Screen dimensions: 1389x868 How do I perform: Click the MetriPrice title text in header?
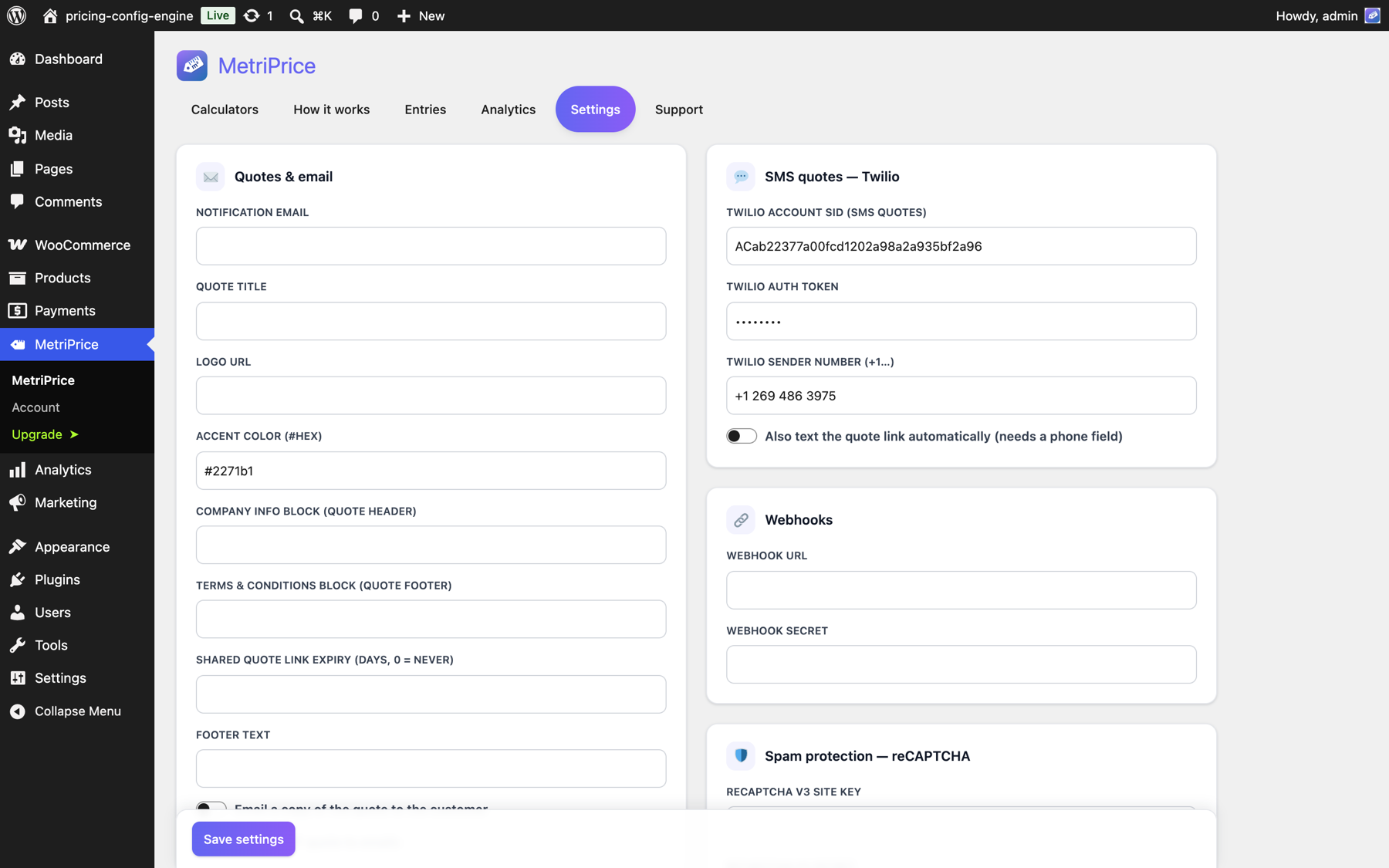pos(266,66)
